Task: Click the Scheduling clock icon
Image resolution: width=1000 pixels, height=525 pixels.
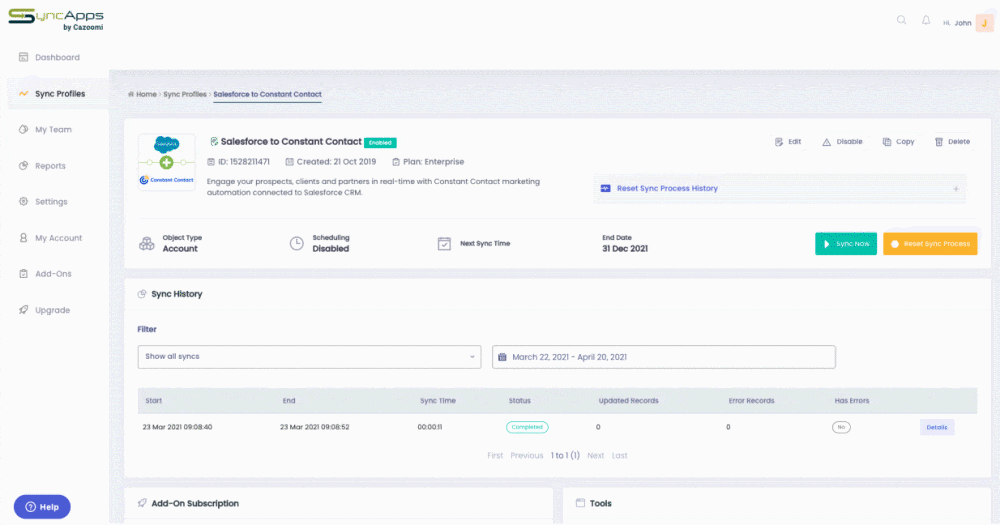Action: click(297, 244)
